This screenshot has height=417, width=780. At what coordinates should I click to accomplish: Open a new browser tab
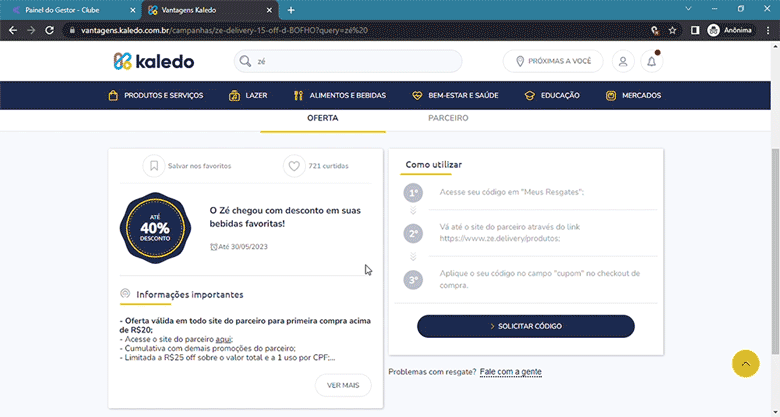click(x=291, y=10)
